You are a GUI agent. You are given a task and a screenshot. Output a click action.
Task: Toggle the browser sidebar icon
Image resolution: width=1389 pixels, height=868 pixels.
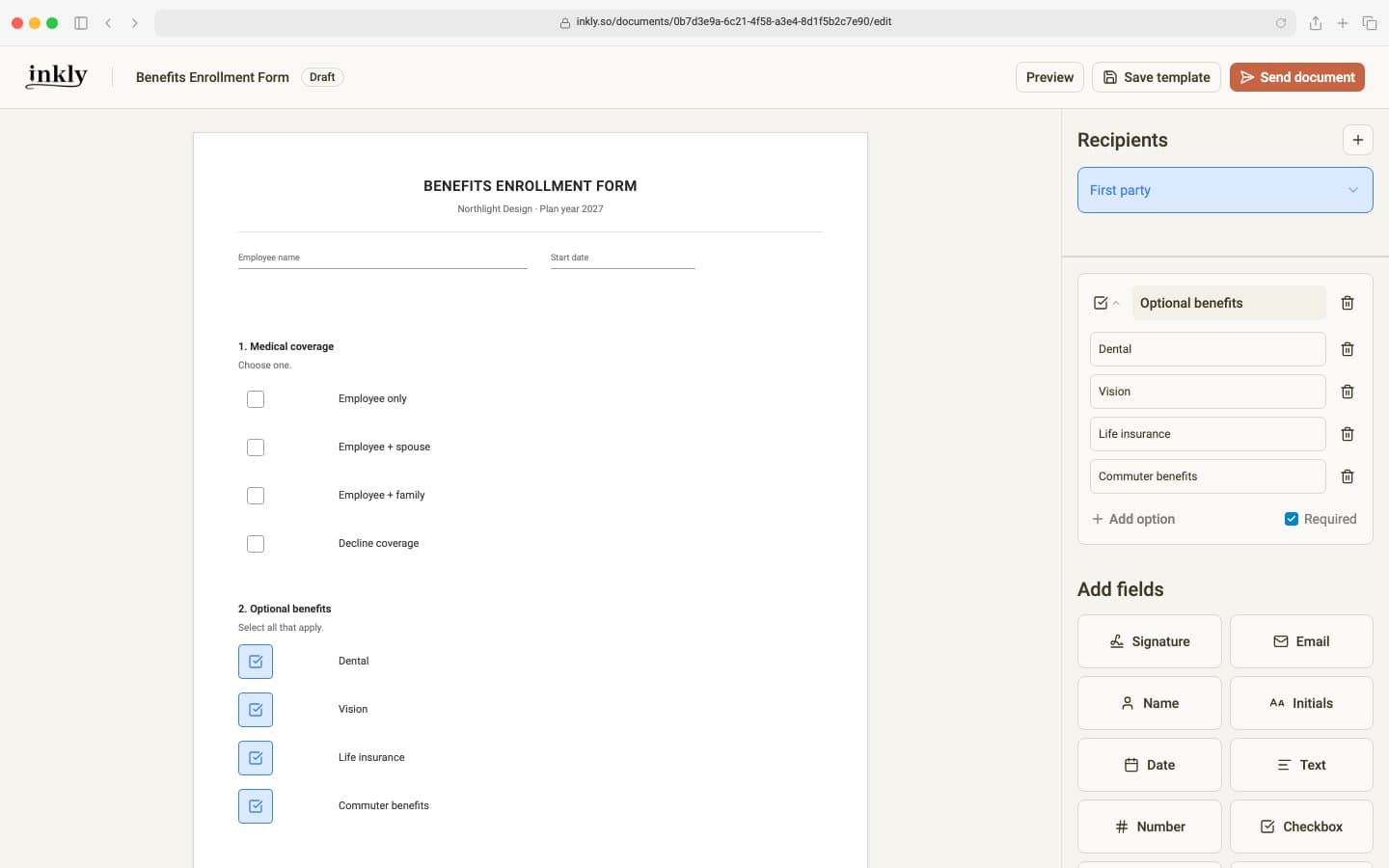pyautogui.click(x=81, y=23)
